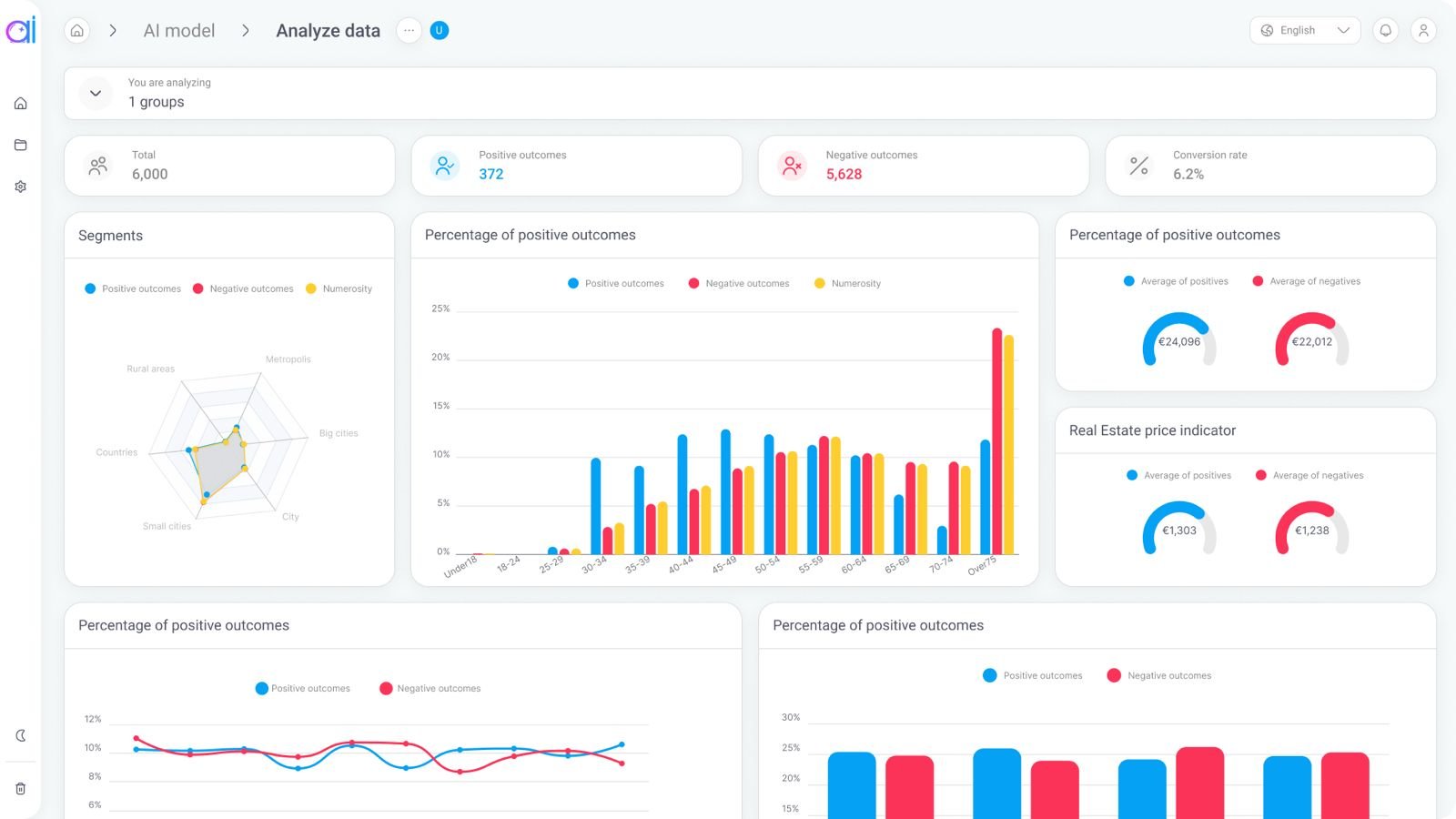Open the notifications bell
The width and height of the screenshot is (1456, 819).
tap(1386, 31)
